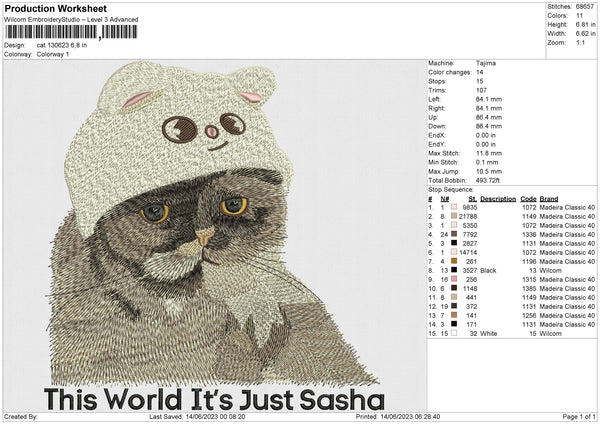Click the Height value 6.81 in

tap(585, 24)
